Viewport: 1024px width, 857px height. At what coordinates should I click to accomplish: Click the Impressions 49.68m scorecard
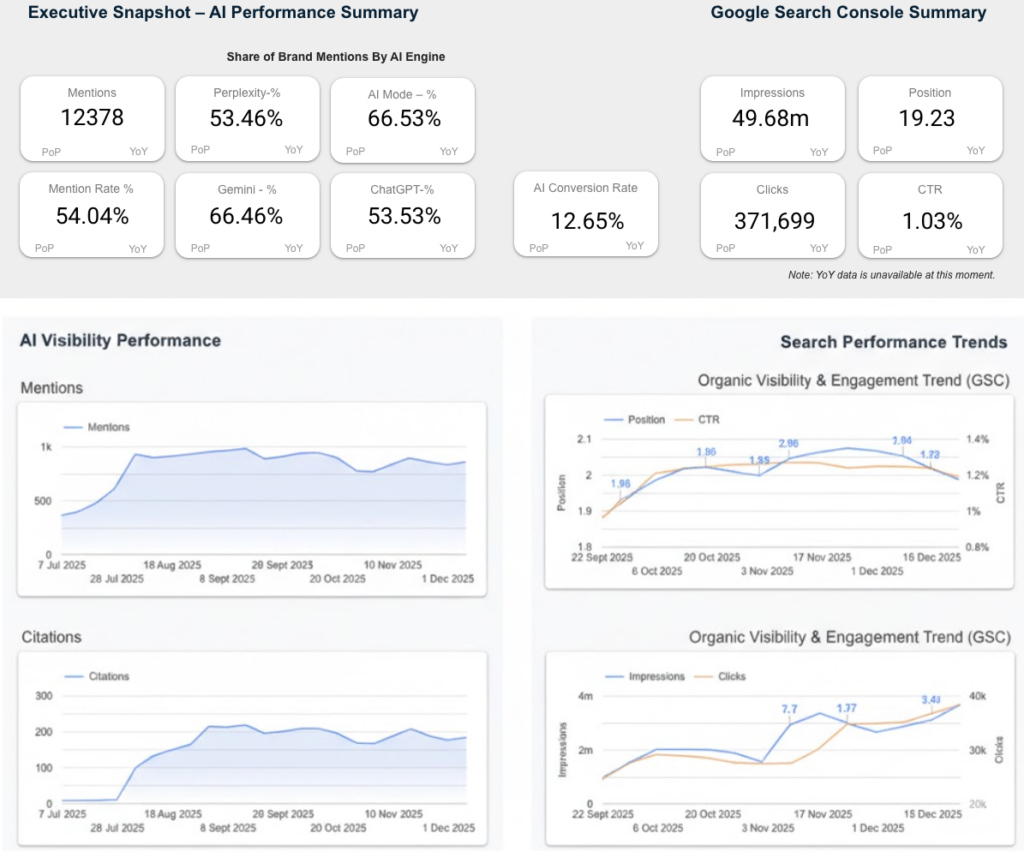(772, 118)
